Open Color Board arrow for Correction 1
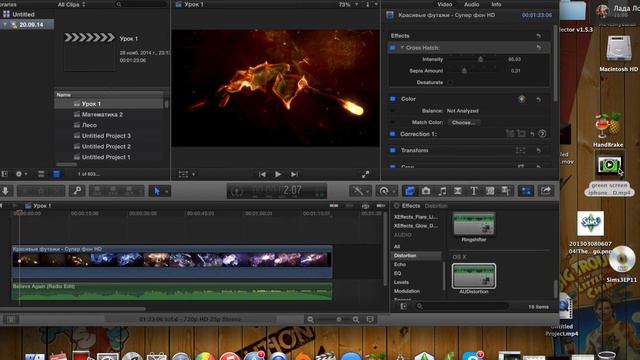Viewport: 640px width, 360px height. pyautogui.click(x=542, y=133)
